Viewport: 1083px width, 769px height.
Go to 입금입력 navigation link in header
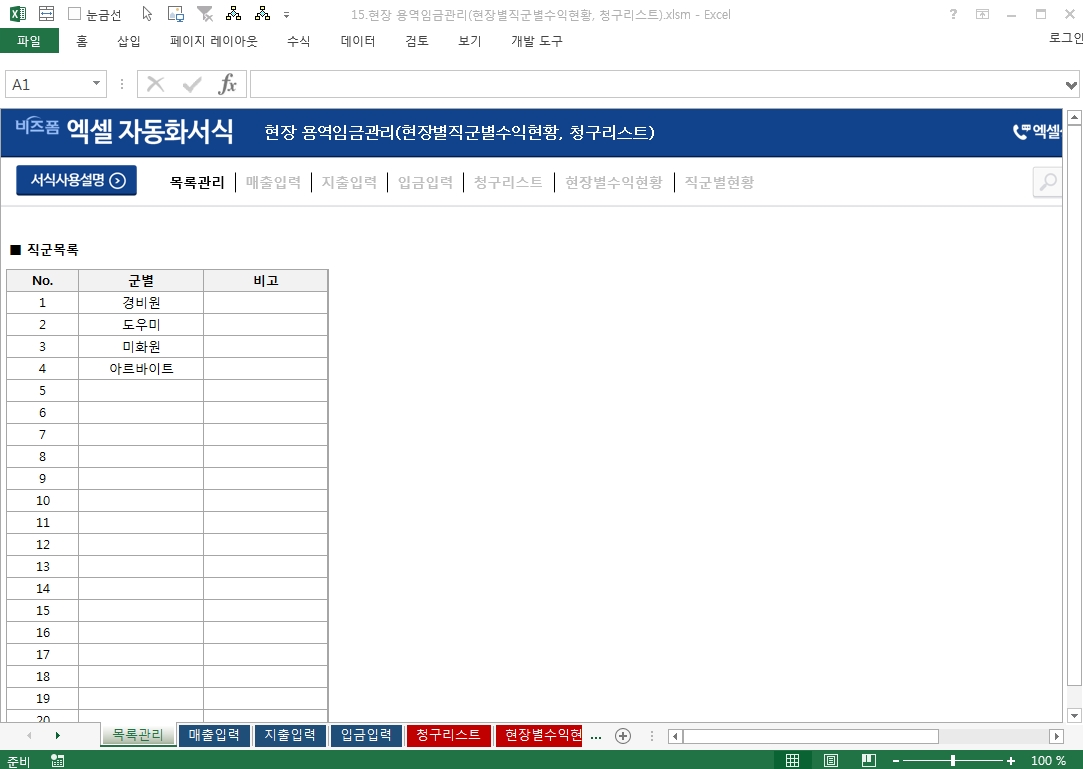425,182
